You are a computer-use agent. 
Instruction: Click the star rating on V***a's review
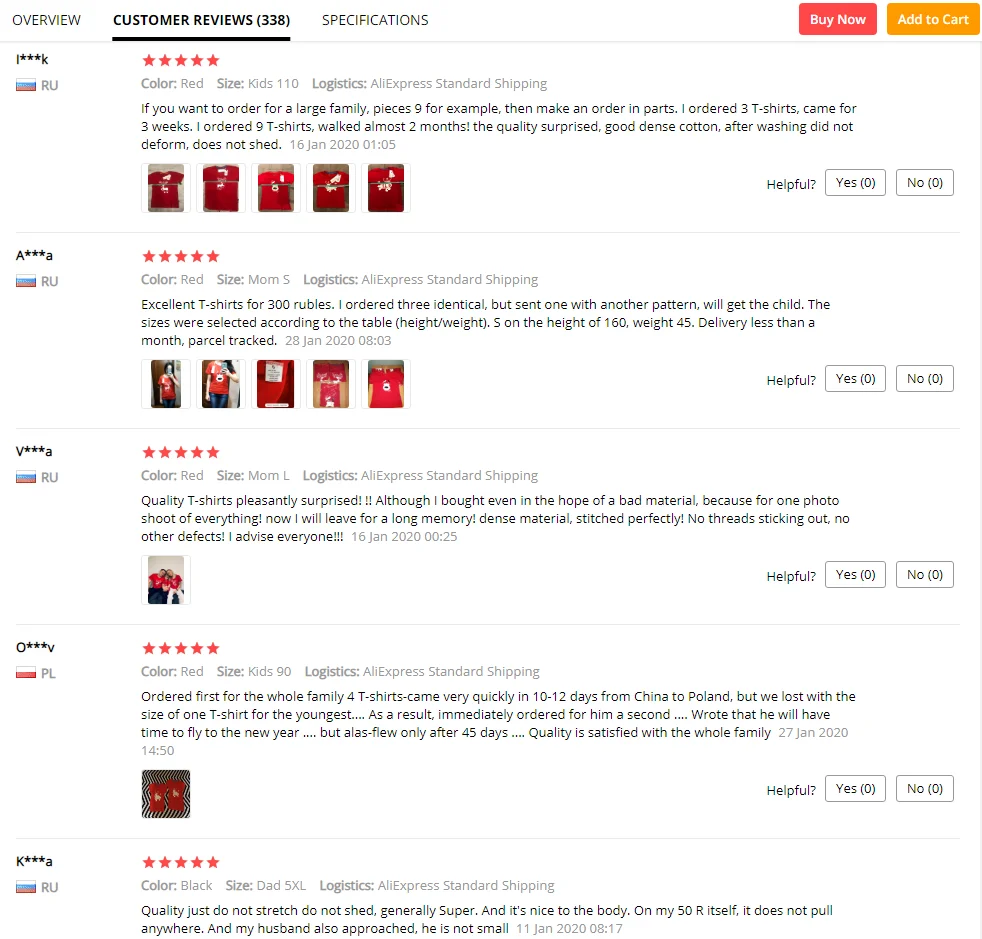click(181, 452)
